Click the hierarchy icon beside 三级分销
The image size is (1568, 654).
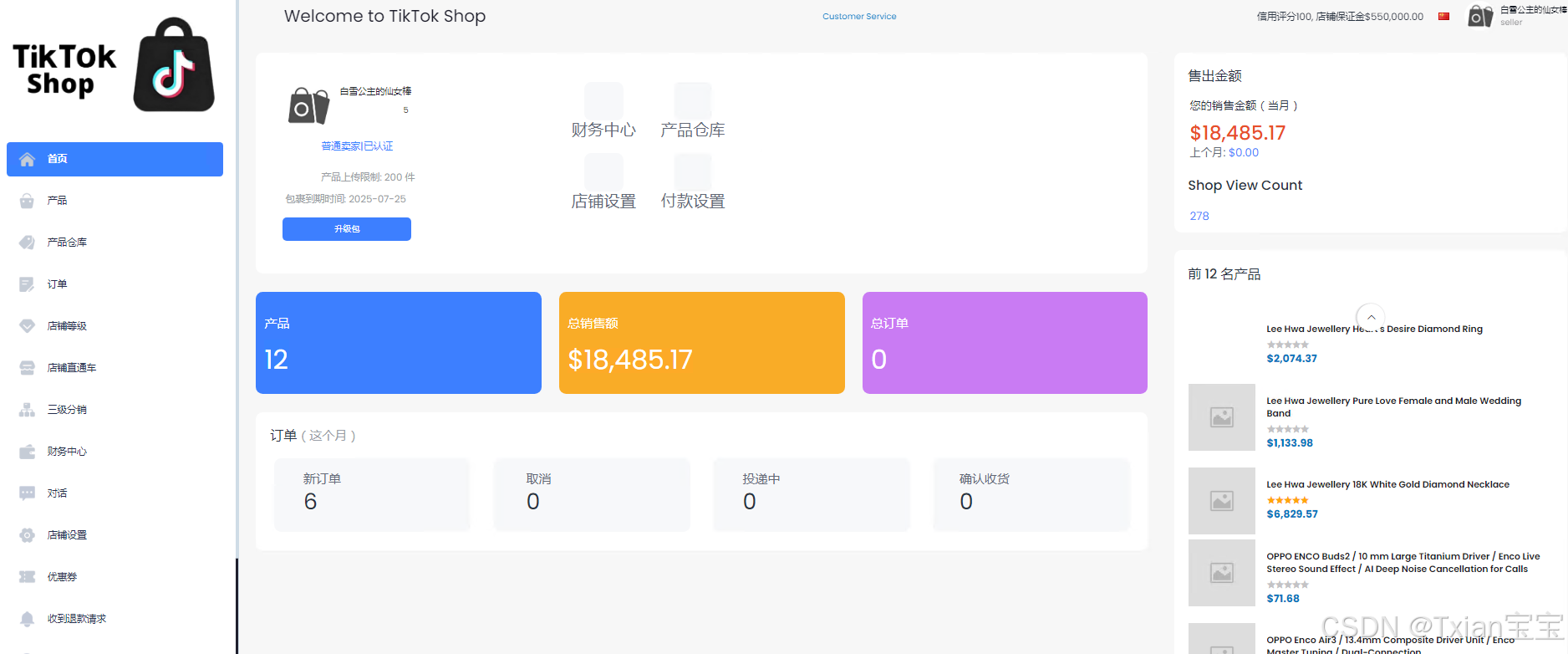click(28, 410)
